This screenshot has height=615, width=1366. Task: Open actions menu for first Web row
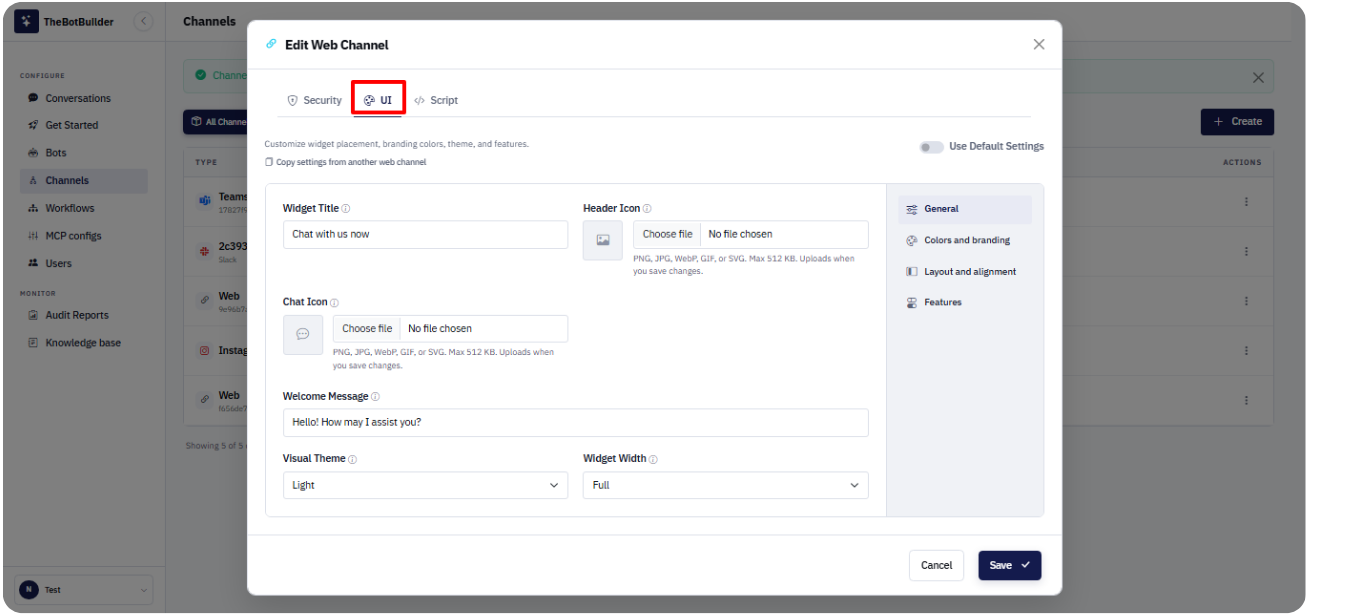tap(1246, 301)
